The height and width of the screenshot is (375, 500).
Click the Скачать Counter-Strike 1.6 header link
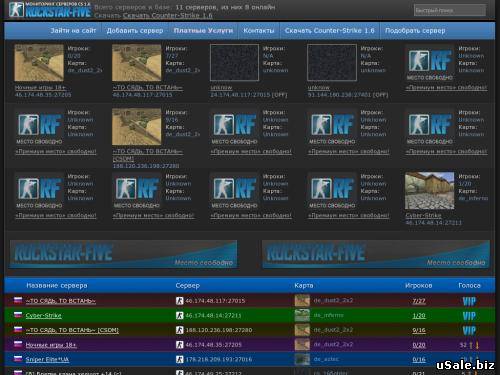click(168, 15)
